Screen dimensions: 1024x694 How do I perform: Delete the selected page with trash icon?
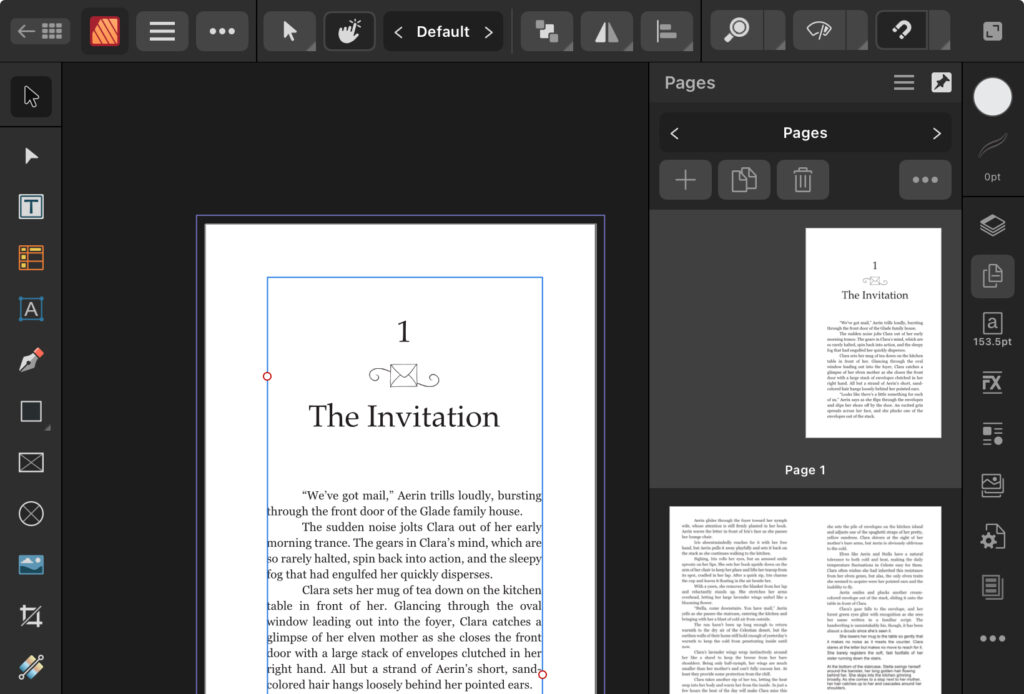[x=802, y=180]
